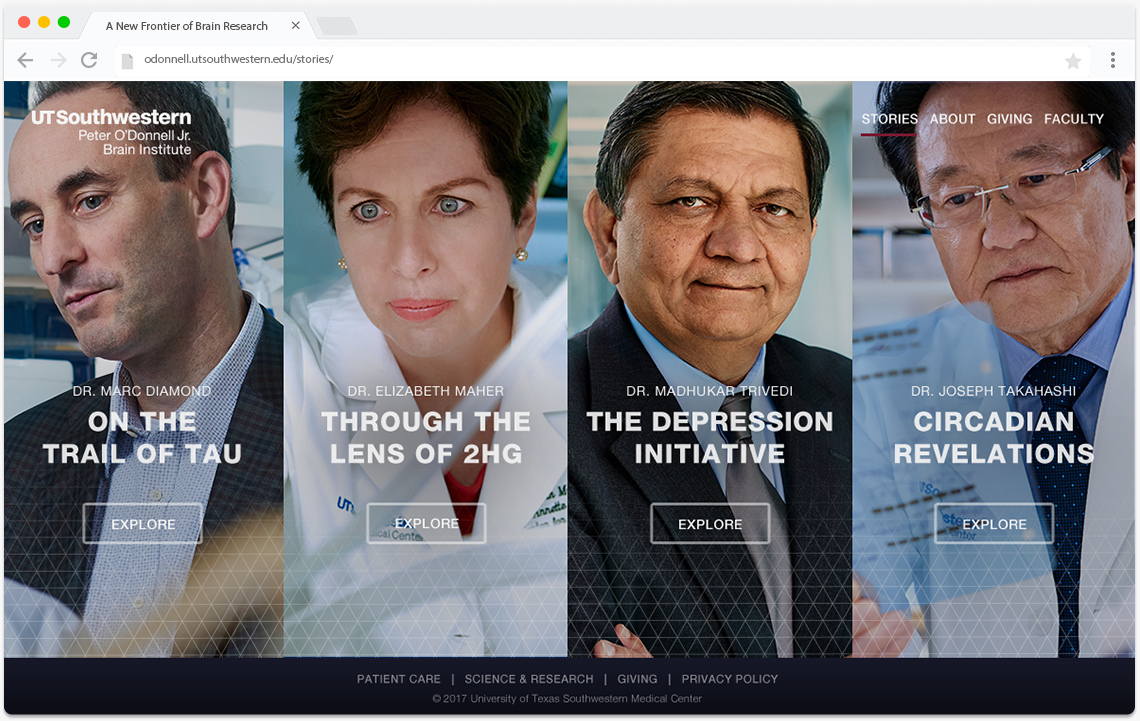Explore The Depression Initiative story

[710, 523]
